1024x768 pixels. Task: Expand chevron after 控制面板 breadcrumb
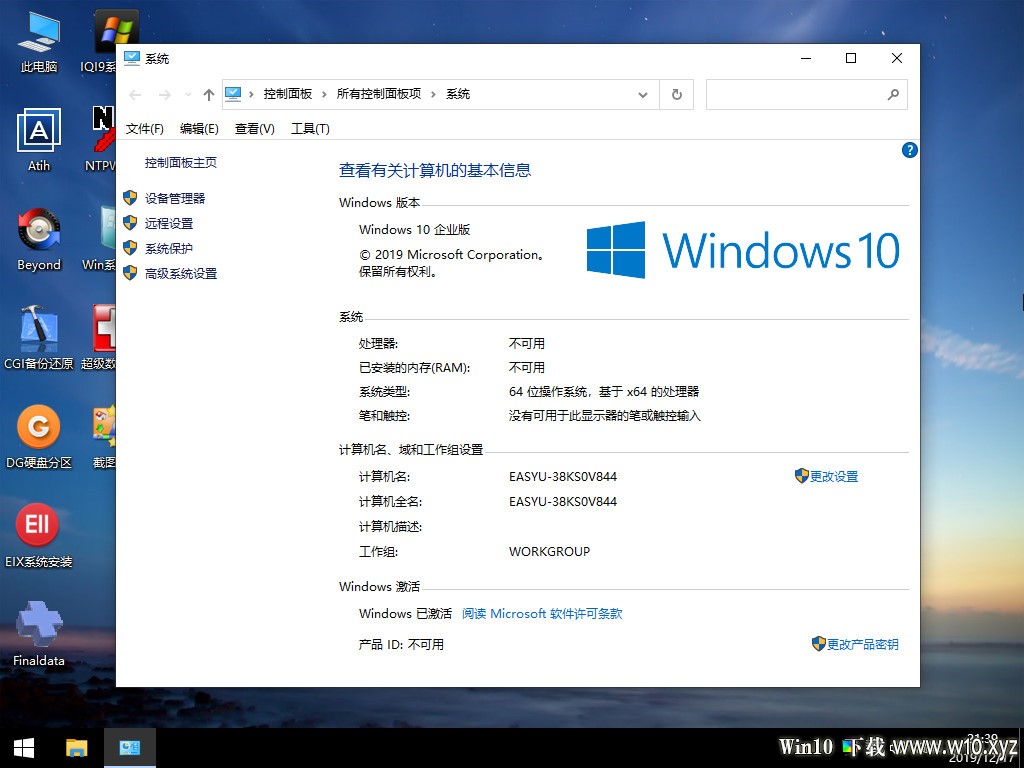coord(324,95)
